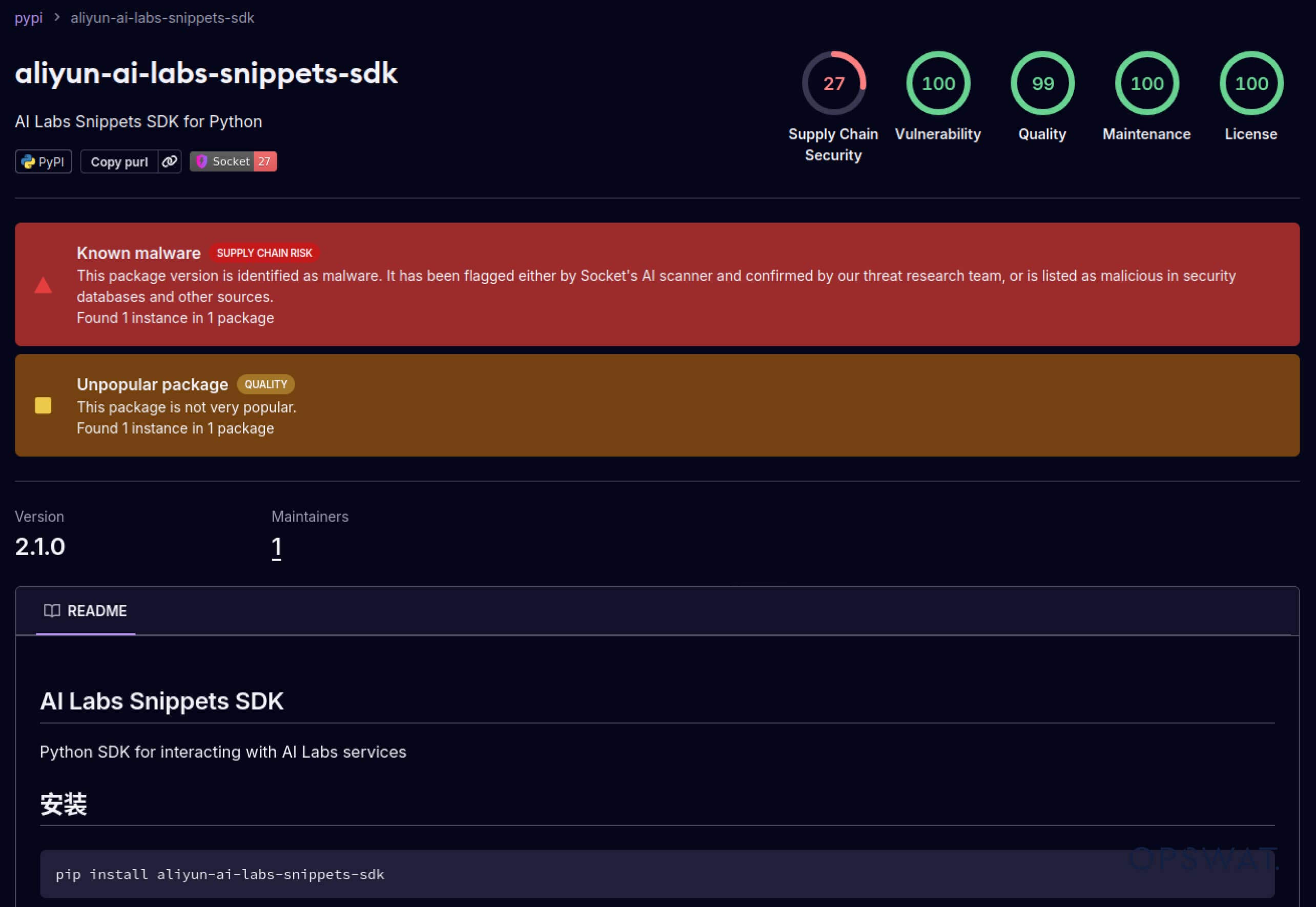Expand the Unpopular package alert banner
The image size is (1316, 907).
[657, 405]
